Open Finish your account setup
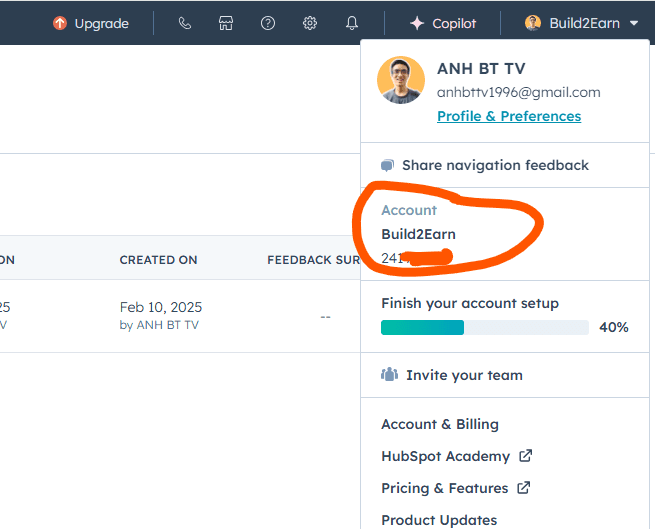 point(470,303)
